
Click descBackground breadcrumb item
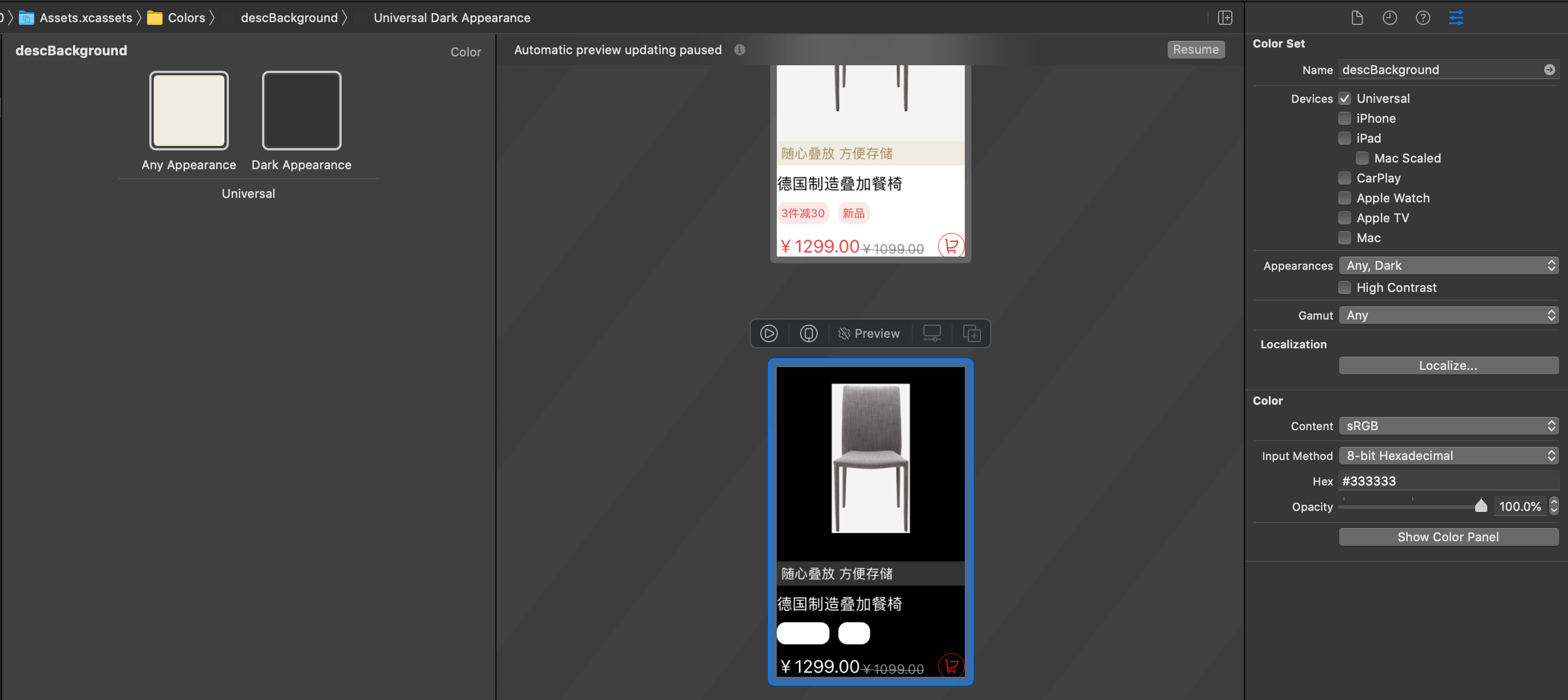(289, 18)
